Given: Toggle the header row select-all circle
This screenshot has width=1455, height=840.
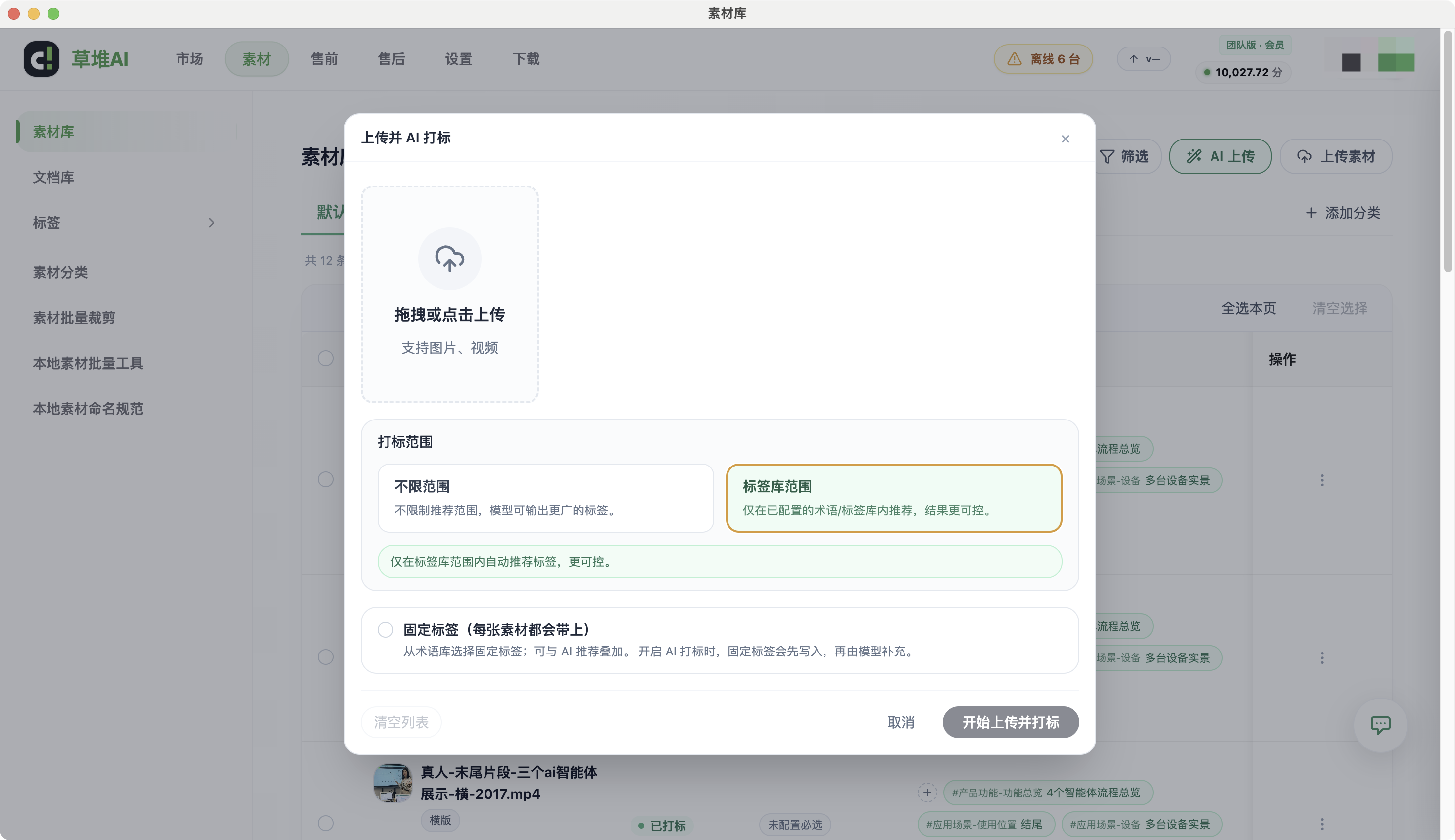Looking at the screenshot, I should (x=326, y=358).
